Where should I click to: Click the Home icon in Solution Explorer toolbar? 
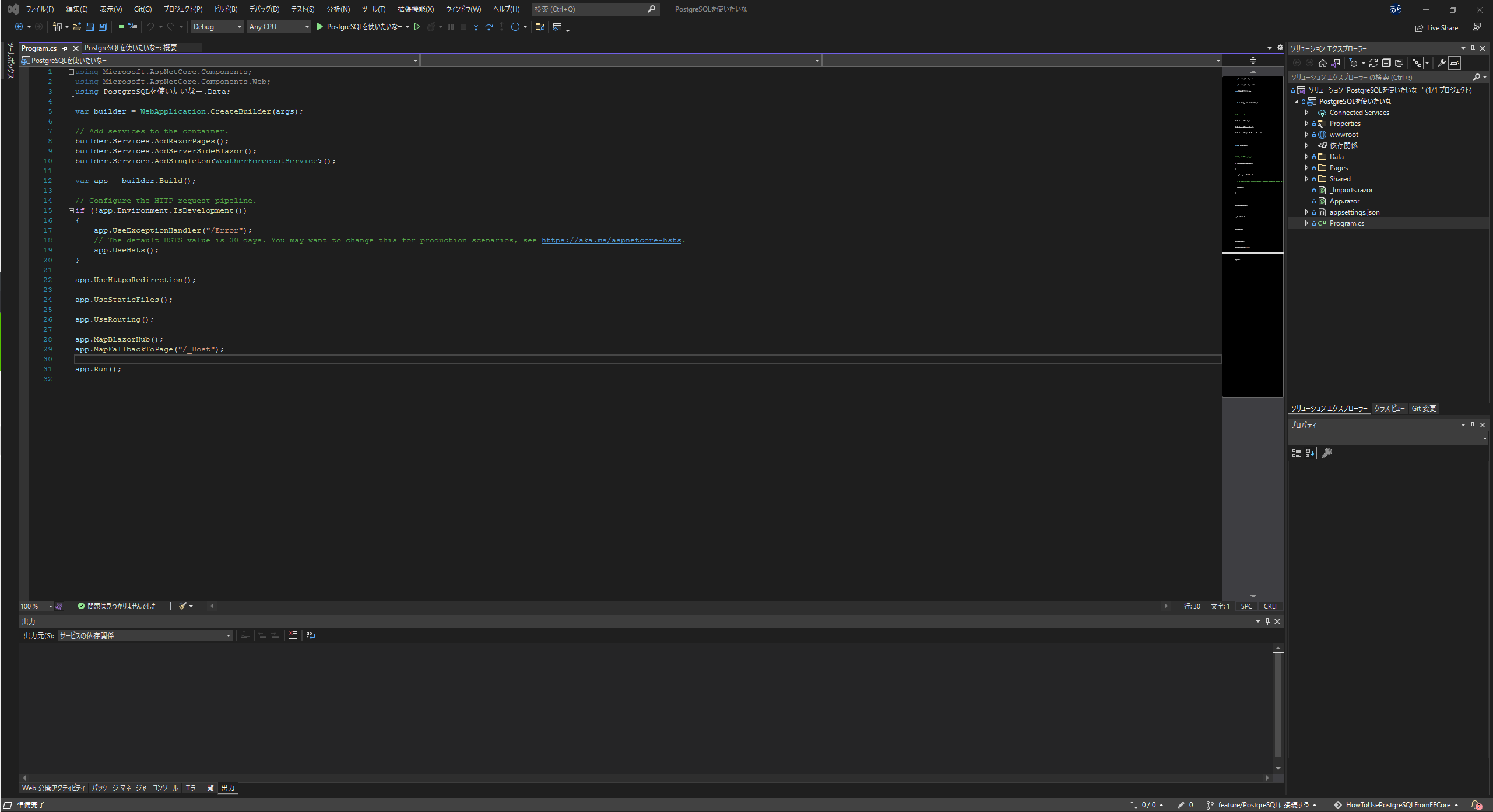(x=1323, y=63)
